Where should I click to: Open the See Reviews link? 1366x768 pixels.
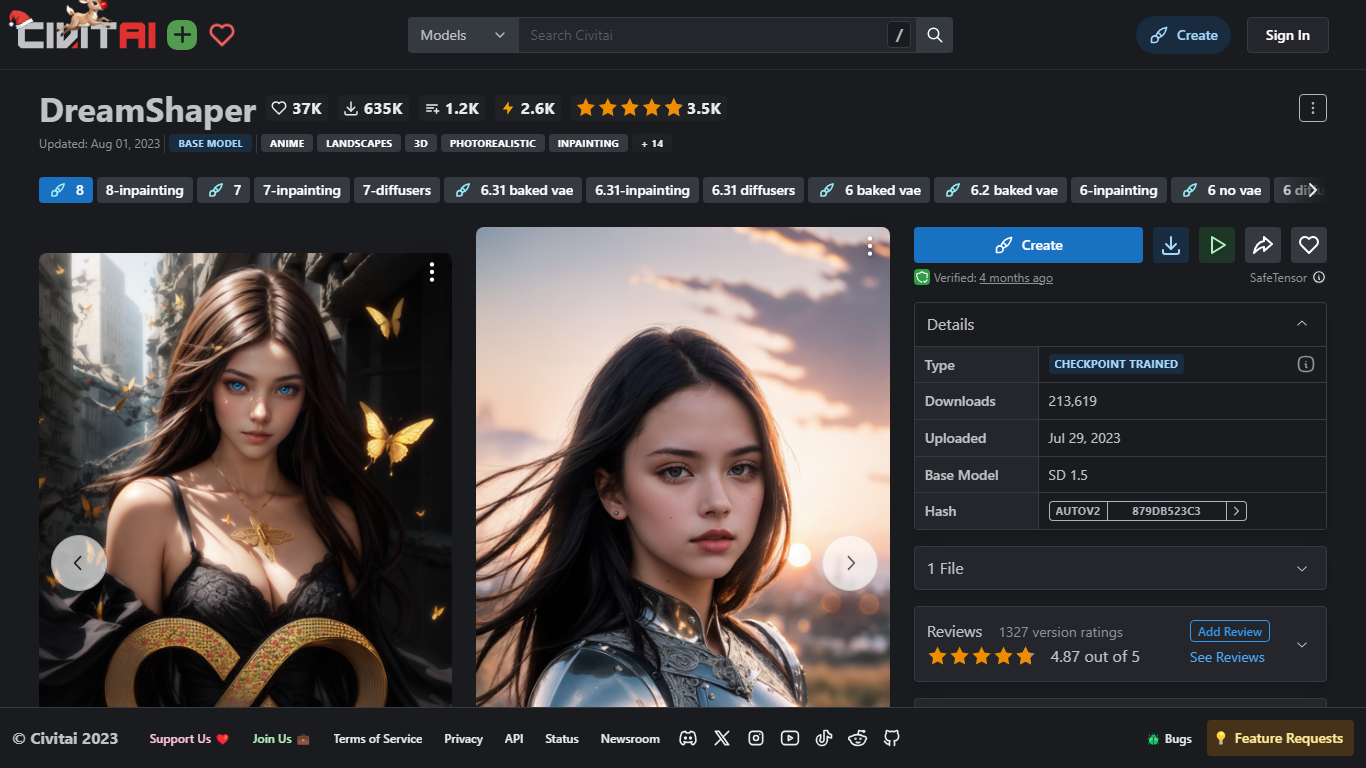(1227, 657)
